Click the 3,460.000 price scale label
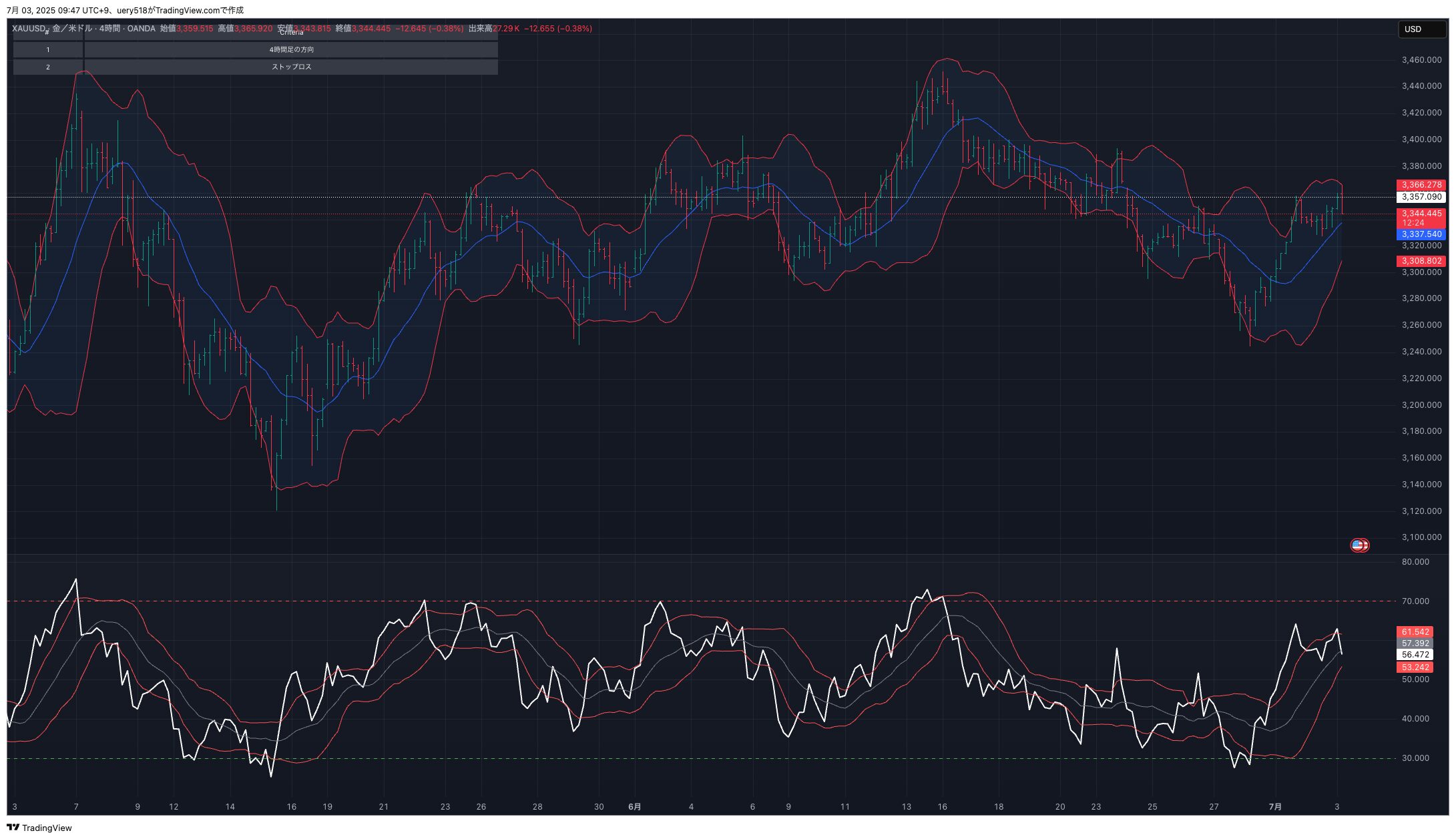 [x=1421, y=60]
